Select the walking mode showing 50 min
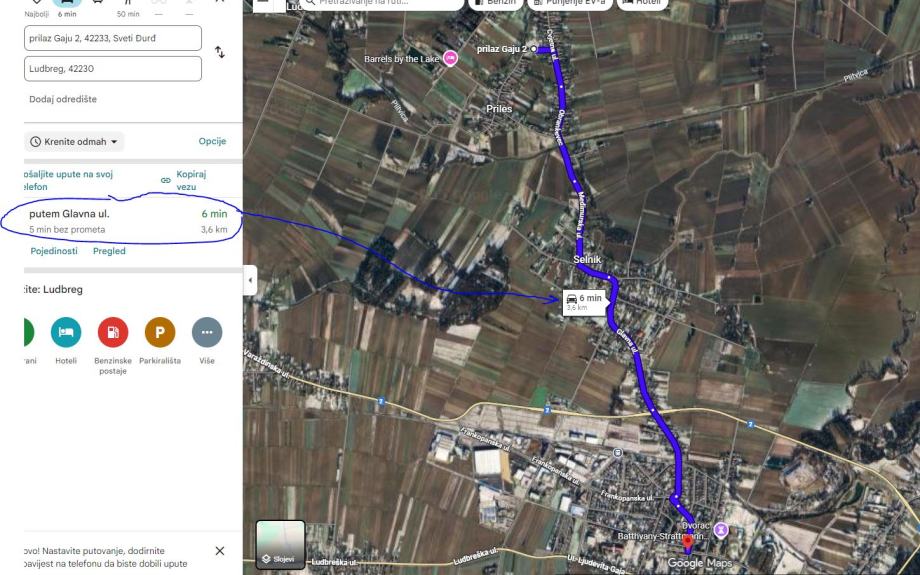Image resolution: width=920 pixels, height=575 pixels. pyautogui.click(x=128, y=7)
